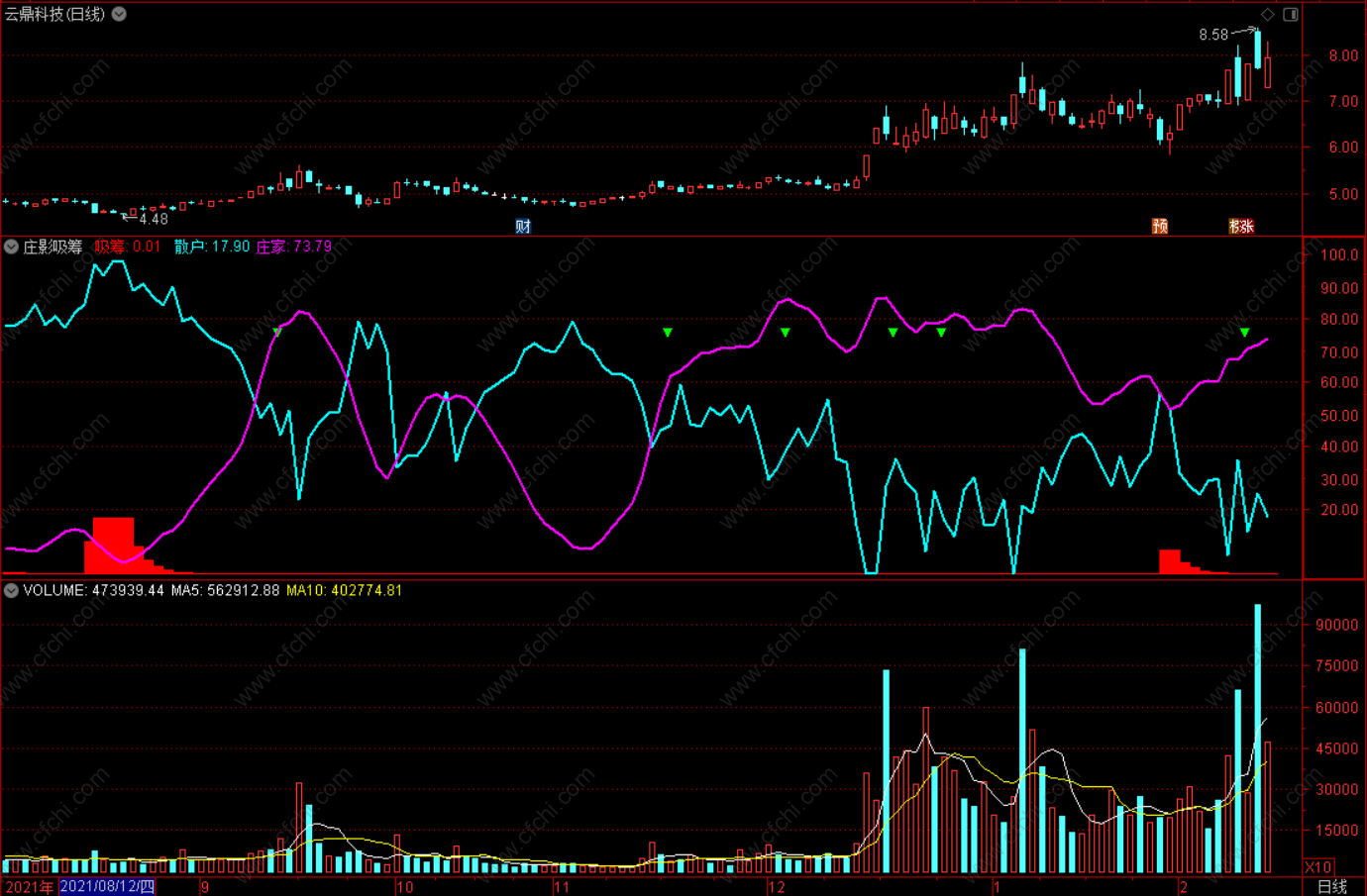This screenshot has height=896, width=1367.
Task: Select the 庄家: 73.79 value label
Action: tap(294, 247)
